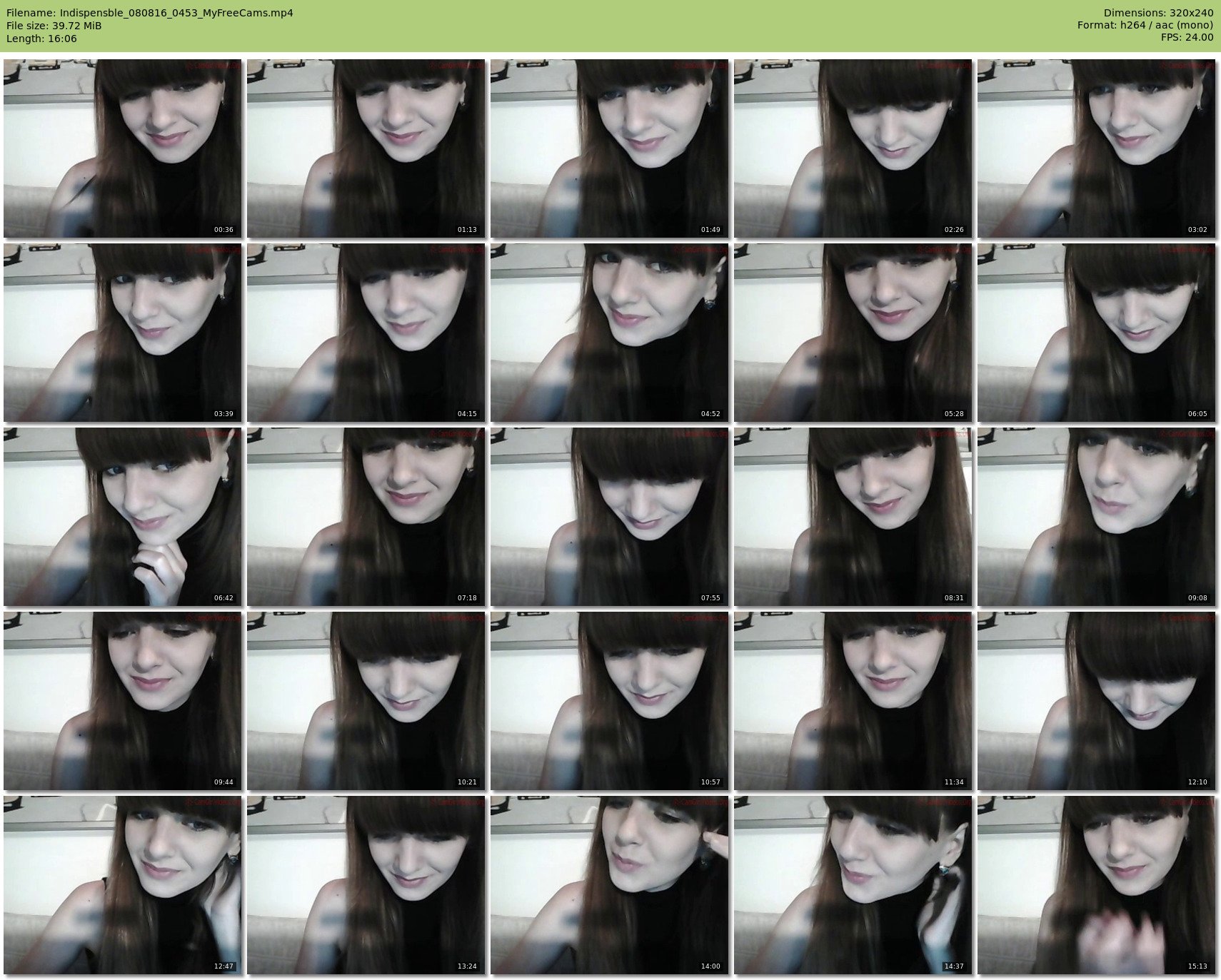Select the thumbnail stamped 01:13
The height and width of the screenshot is (980, 1221).
(366, 148)
